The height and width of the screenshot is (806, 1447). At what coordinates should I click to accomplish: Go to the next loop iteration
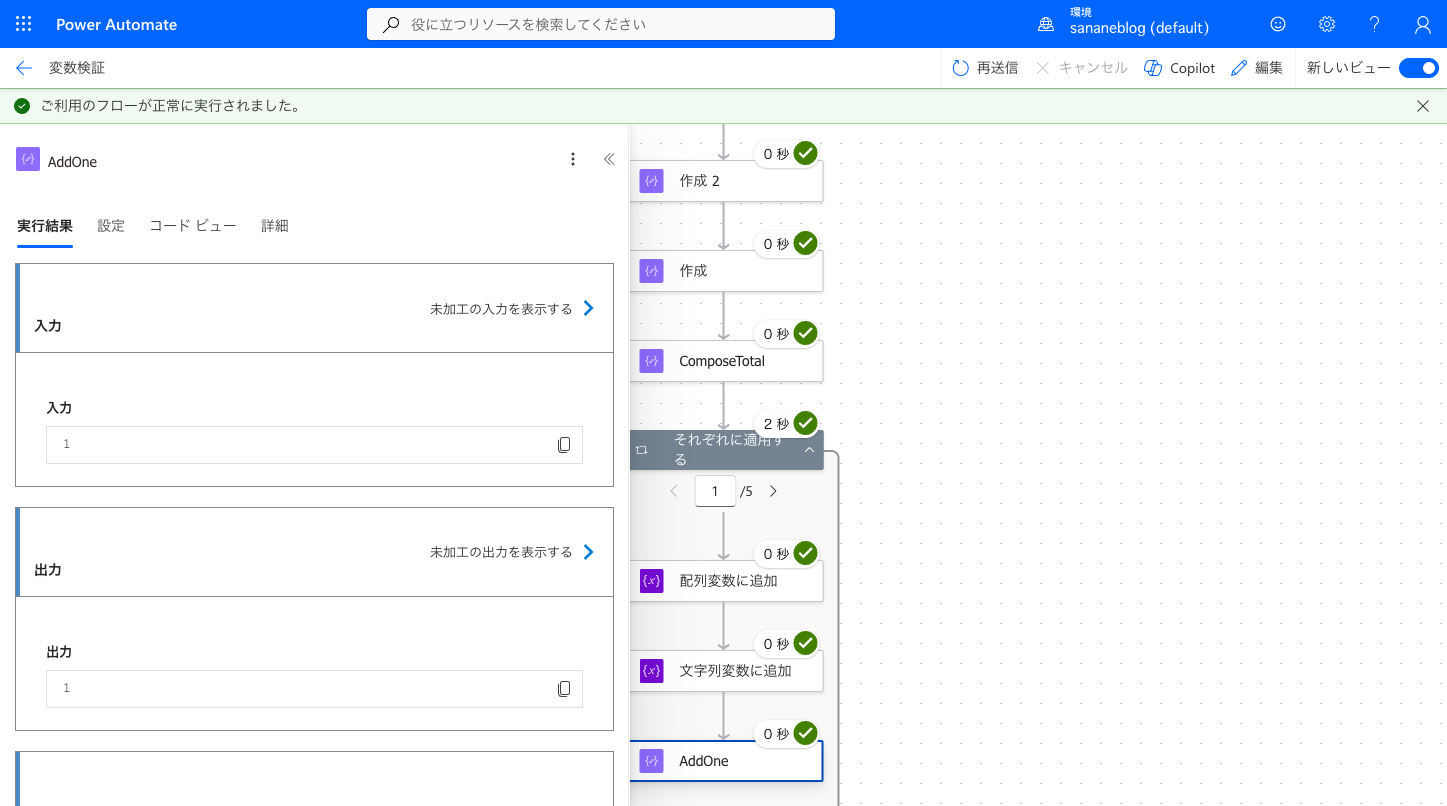[x=773, y=491]
